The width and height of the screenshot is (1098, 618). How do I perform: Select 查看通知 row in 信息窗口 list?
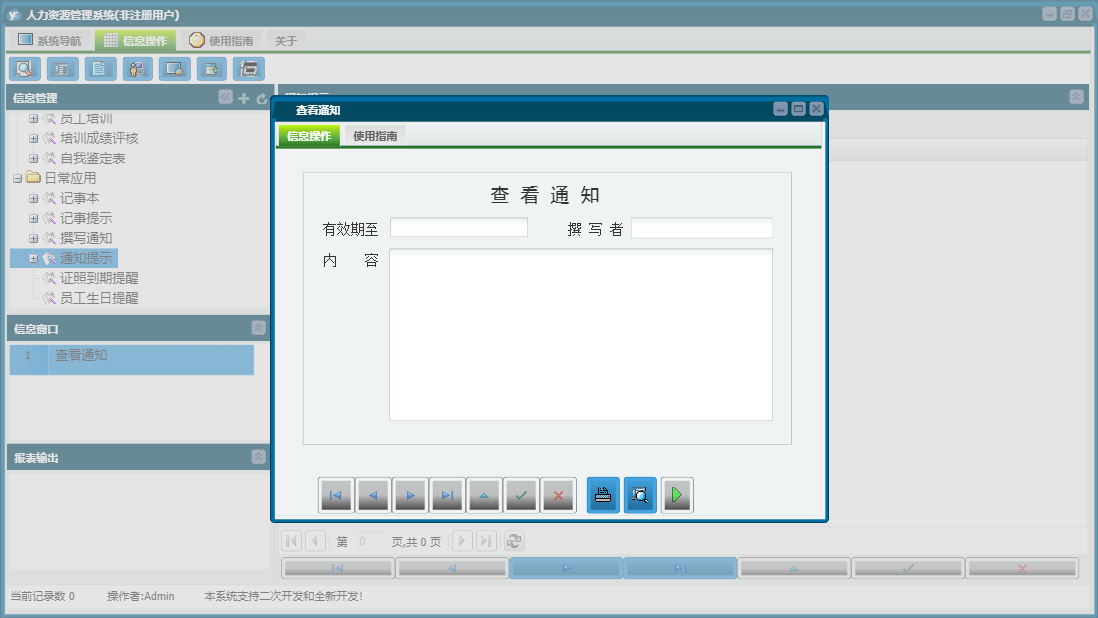pyautogui.click(x=132, y=360)
